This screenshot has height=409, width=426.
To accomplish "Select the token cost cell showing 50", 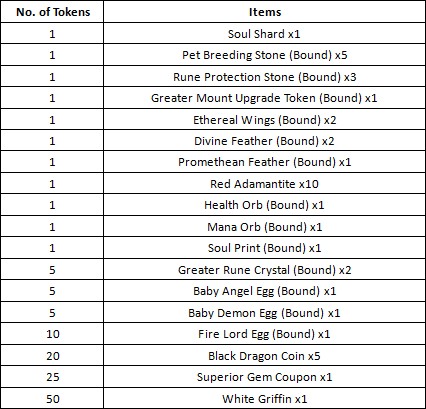I will click(x=52, y=398).
